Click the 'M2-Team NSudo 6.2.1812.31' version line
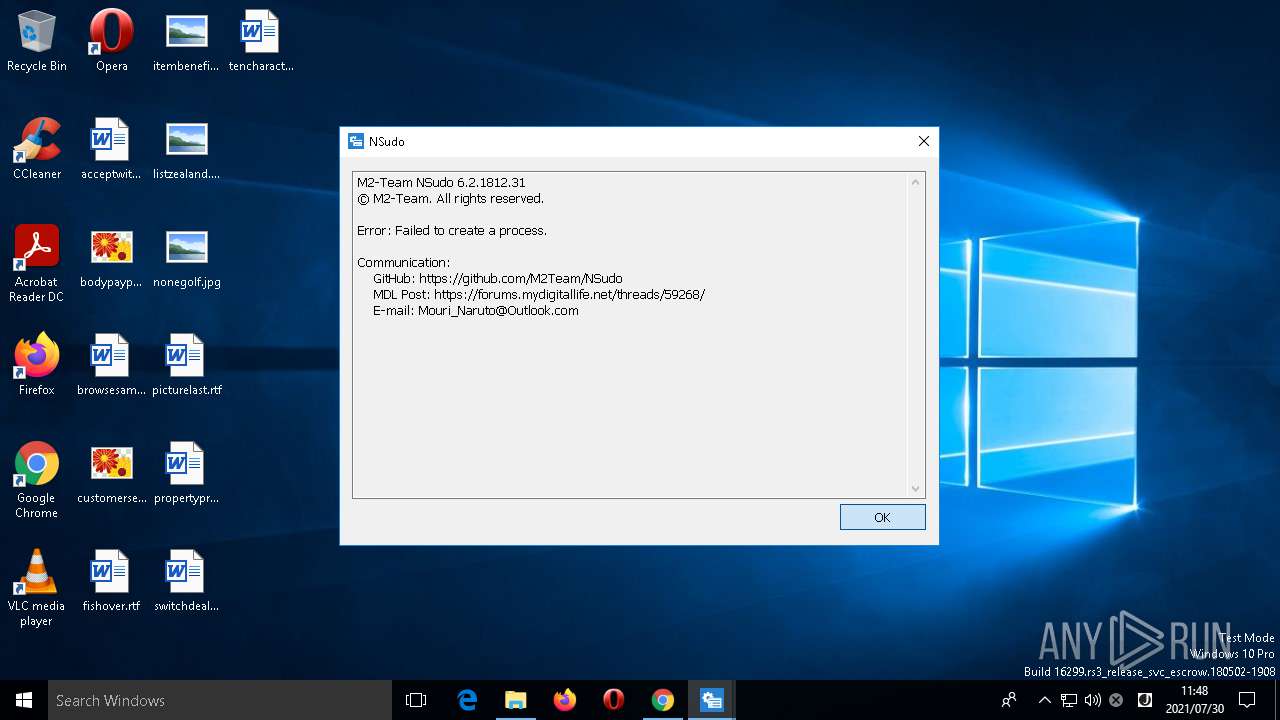The width and height of the screenshot is (1280, 720). pyautogui.click(x=441, y=182)
